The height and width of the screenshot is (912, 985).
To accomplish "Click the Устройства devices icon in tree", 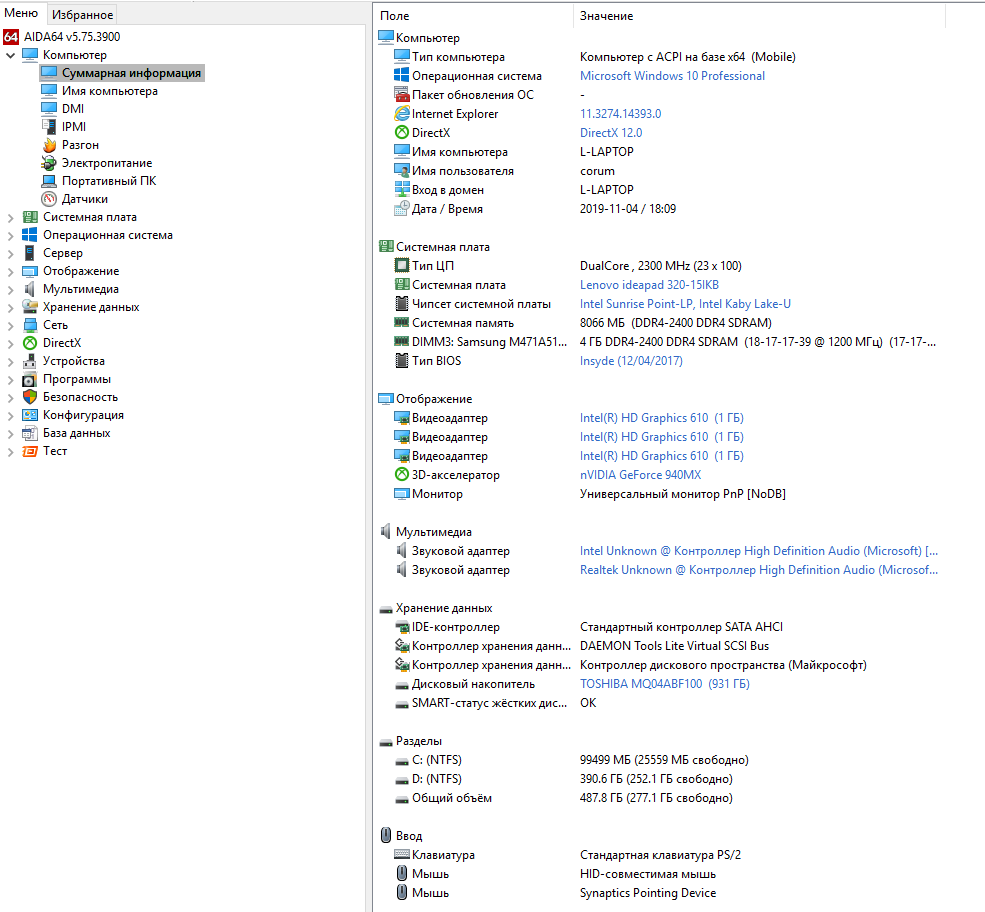I will tap(30, 361).
